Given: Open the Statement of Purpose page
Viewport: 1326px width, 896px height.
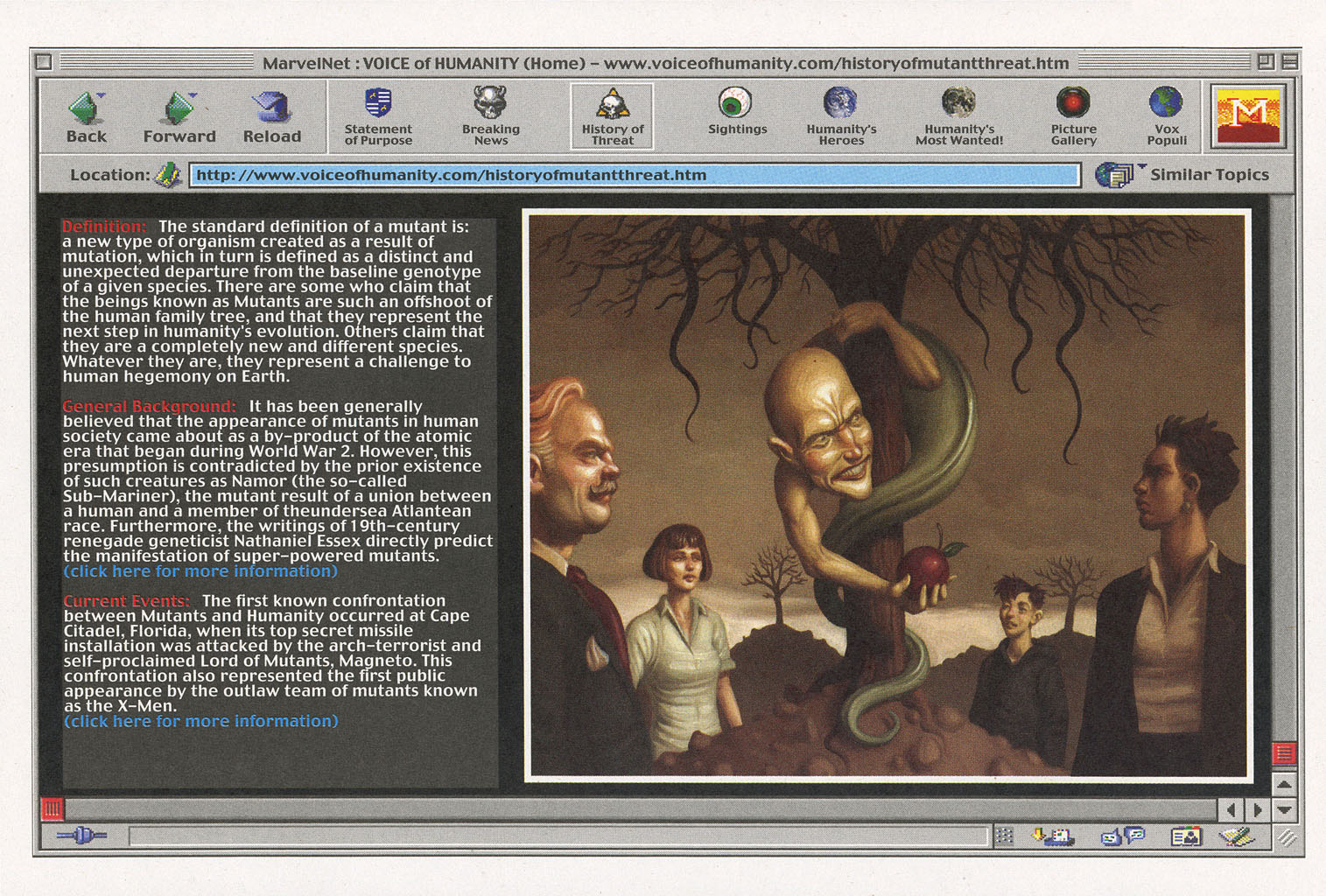Looking at the screenshot, I should tap(378, 116).
